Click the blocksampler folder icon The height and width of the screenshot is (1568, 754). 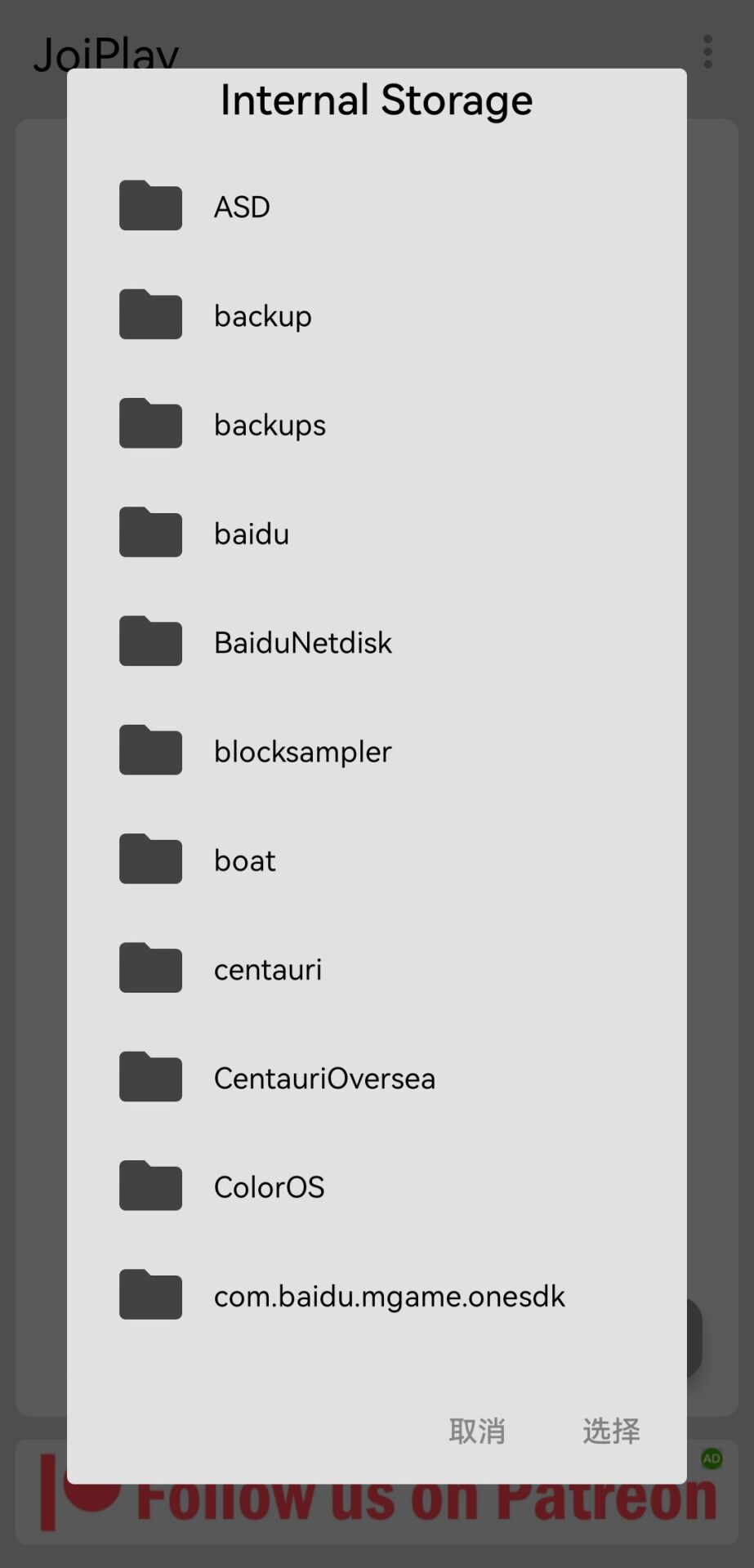coord(150,750)
